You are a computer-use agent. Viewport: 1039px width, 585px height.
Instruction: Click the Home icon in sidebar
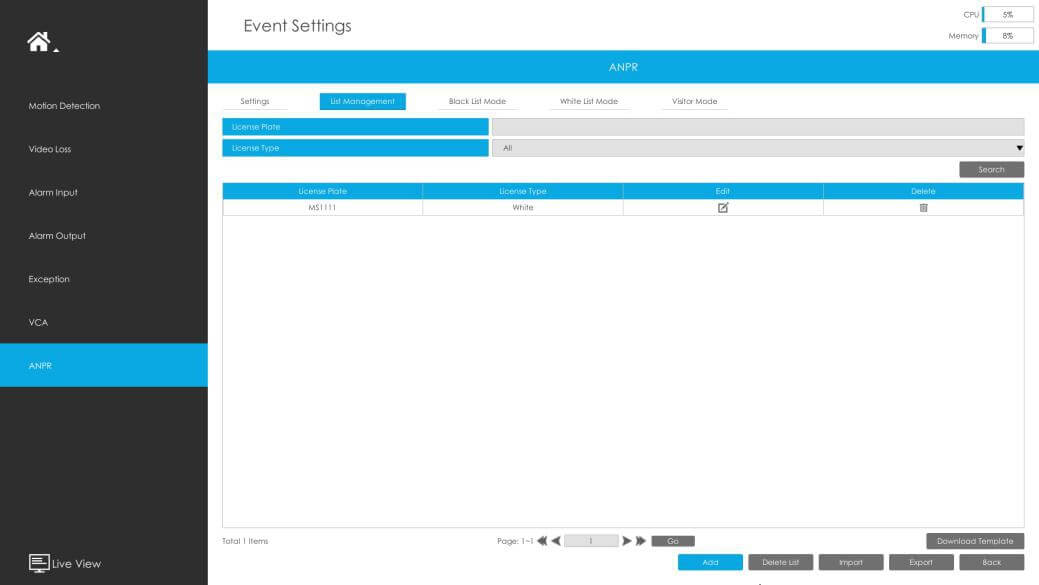click(39, 41)
